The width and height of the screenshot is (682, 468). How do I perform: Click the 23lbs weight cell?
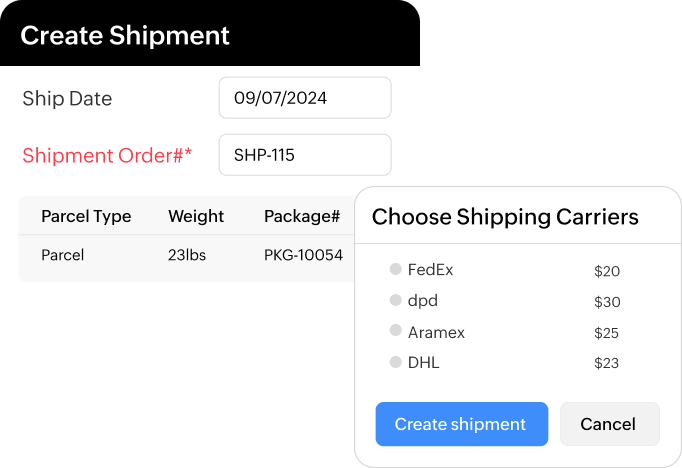click(x=187, y=255)
